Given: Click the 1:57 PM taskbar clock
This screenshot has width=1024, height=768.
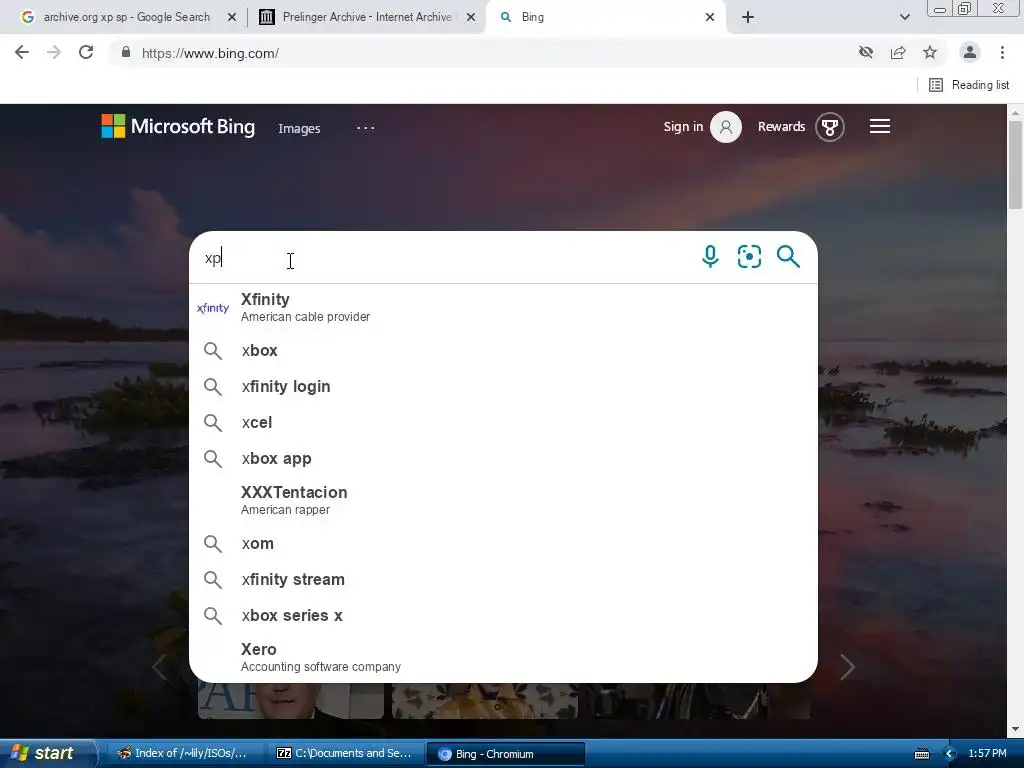Looking at the screenshot, I should pos(987,754).
